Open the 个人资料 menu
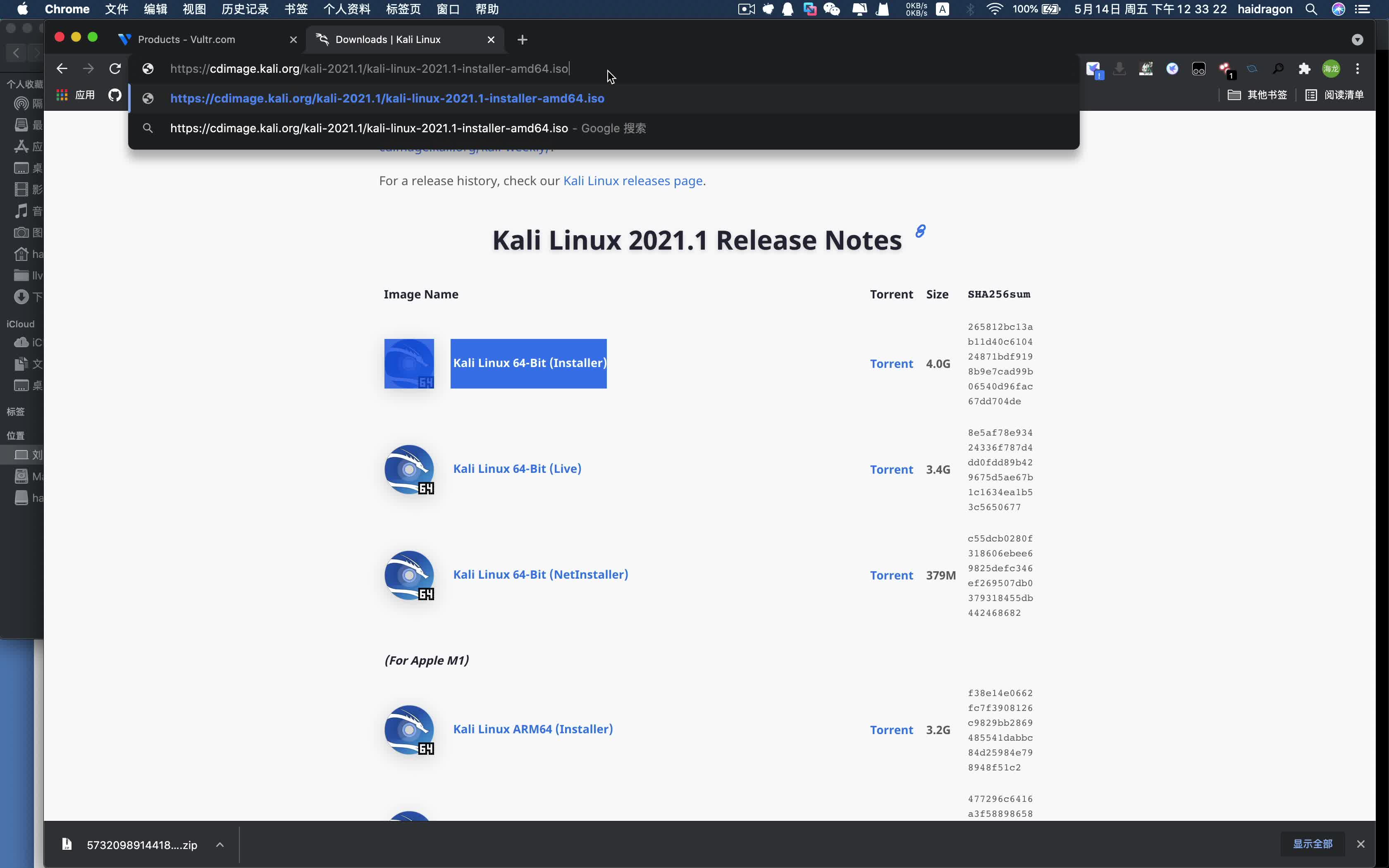The image size is (1389, 868). (x=347, y=9)
